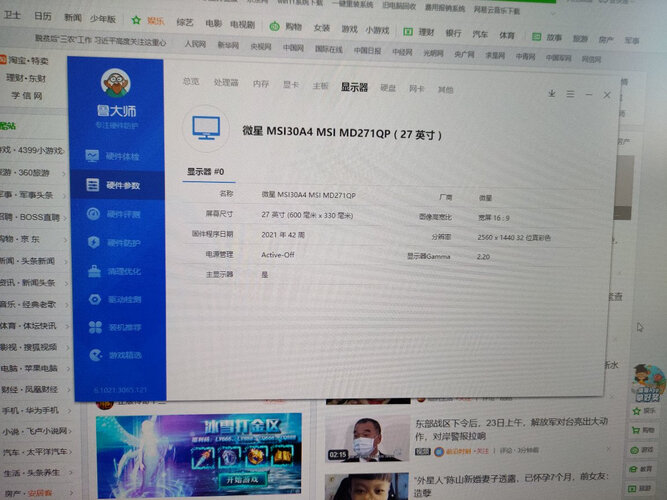This screenshot has width=667, height=500.
Task: Open 硬件评测 benchmark section
Action: click(x=114, y=214)
